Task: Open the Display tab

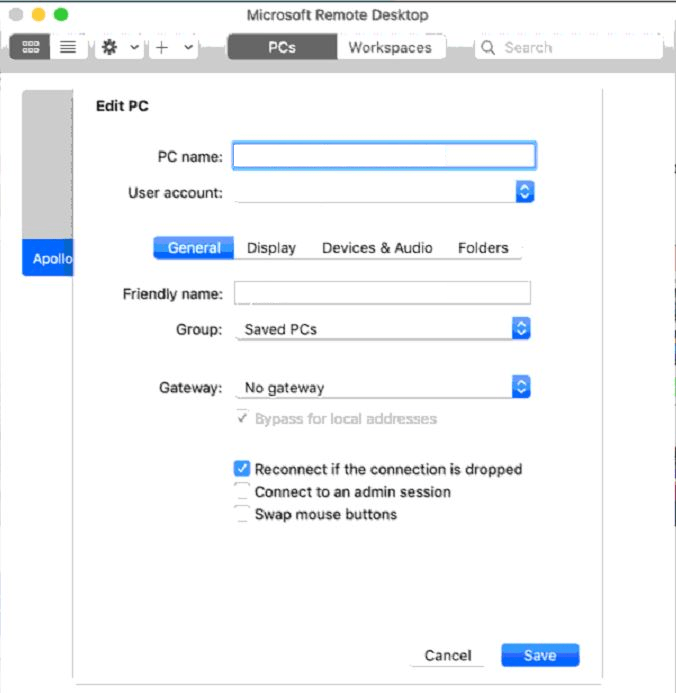Action: coord(271,248)
